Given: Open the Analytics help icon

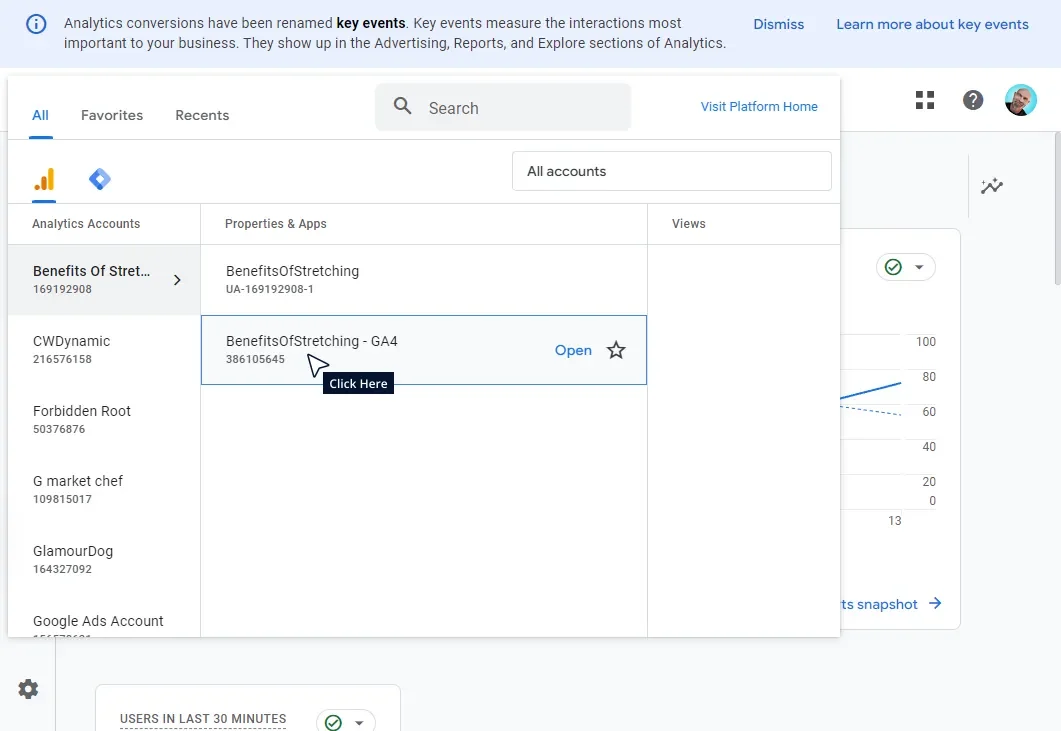Looking at the screenshot, I should (x=972, y=99).
